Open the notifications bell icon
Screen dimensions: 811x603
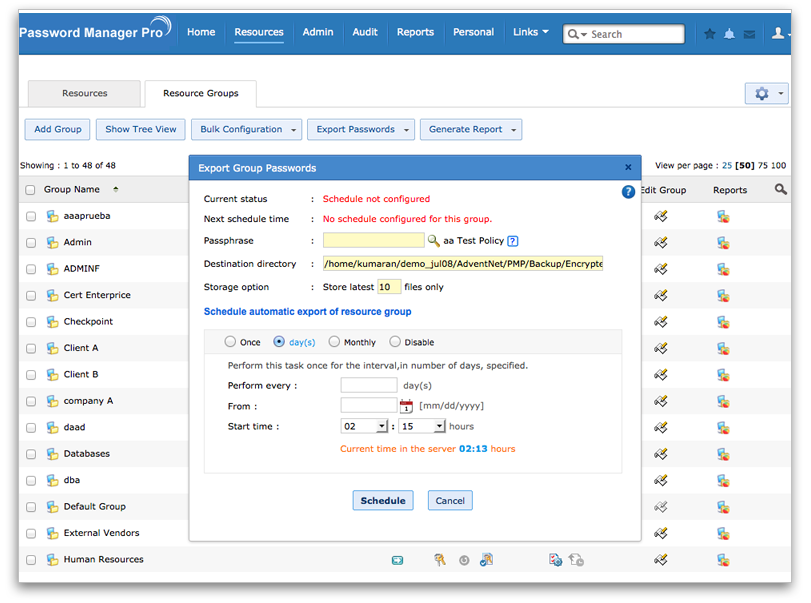729,34
